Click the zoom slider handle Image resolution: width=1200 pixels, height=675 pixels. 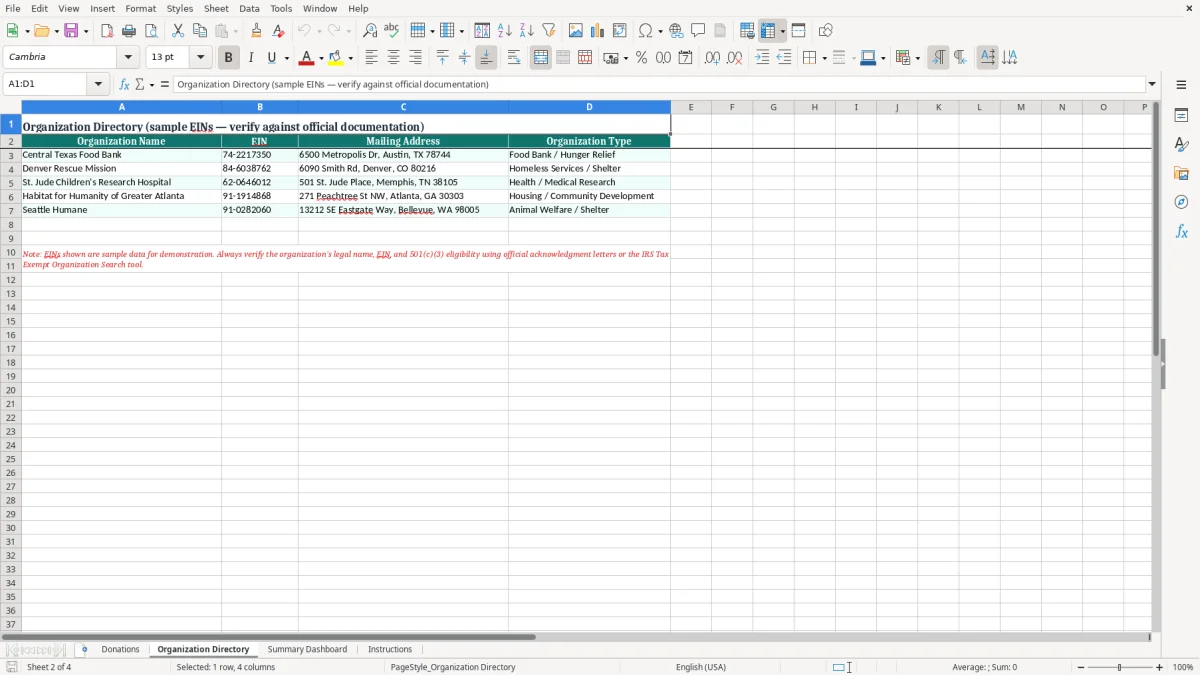pyautogui.click(x=1120, y=667)
